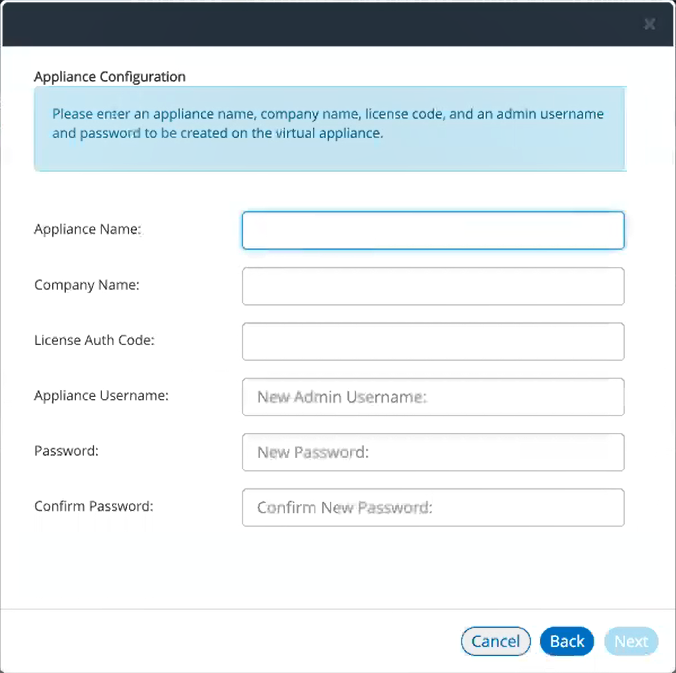Click the Appliance Username label
Image resolution: width=676 pixels, height=673 pixels.
[x=101, y=396]
